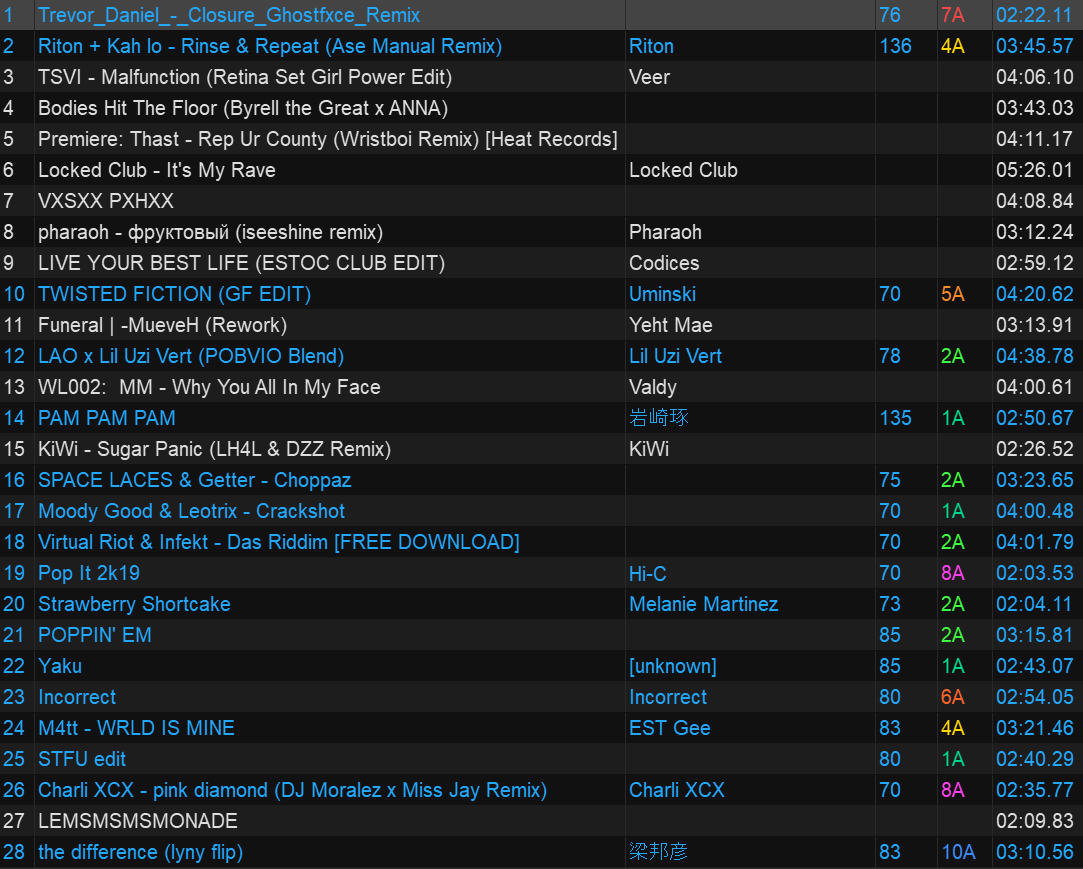The width and height of the screenshot is (1083, 869).
Task: Select Charli XCX - pink diamond remix title
Action: 292,790
